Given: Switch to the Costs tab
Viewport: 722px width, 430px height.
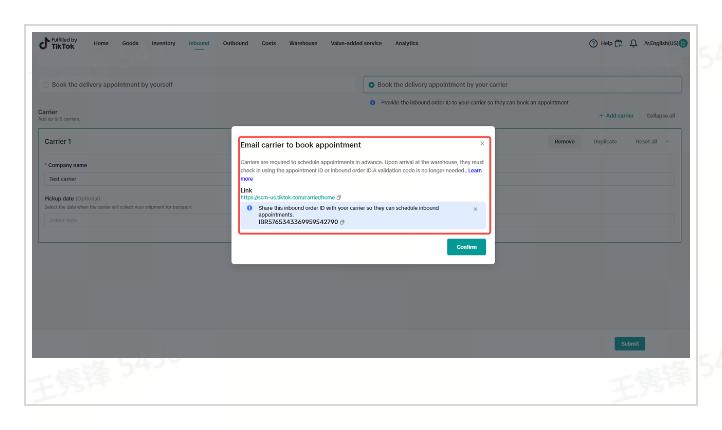Looking at the screenshot, I should [x=268, y=43].
